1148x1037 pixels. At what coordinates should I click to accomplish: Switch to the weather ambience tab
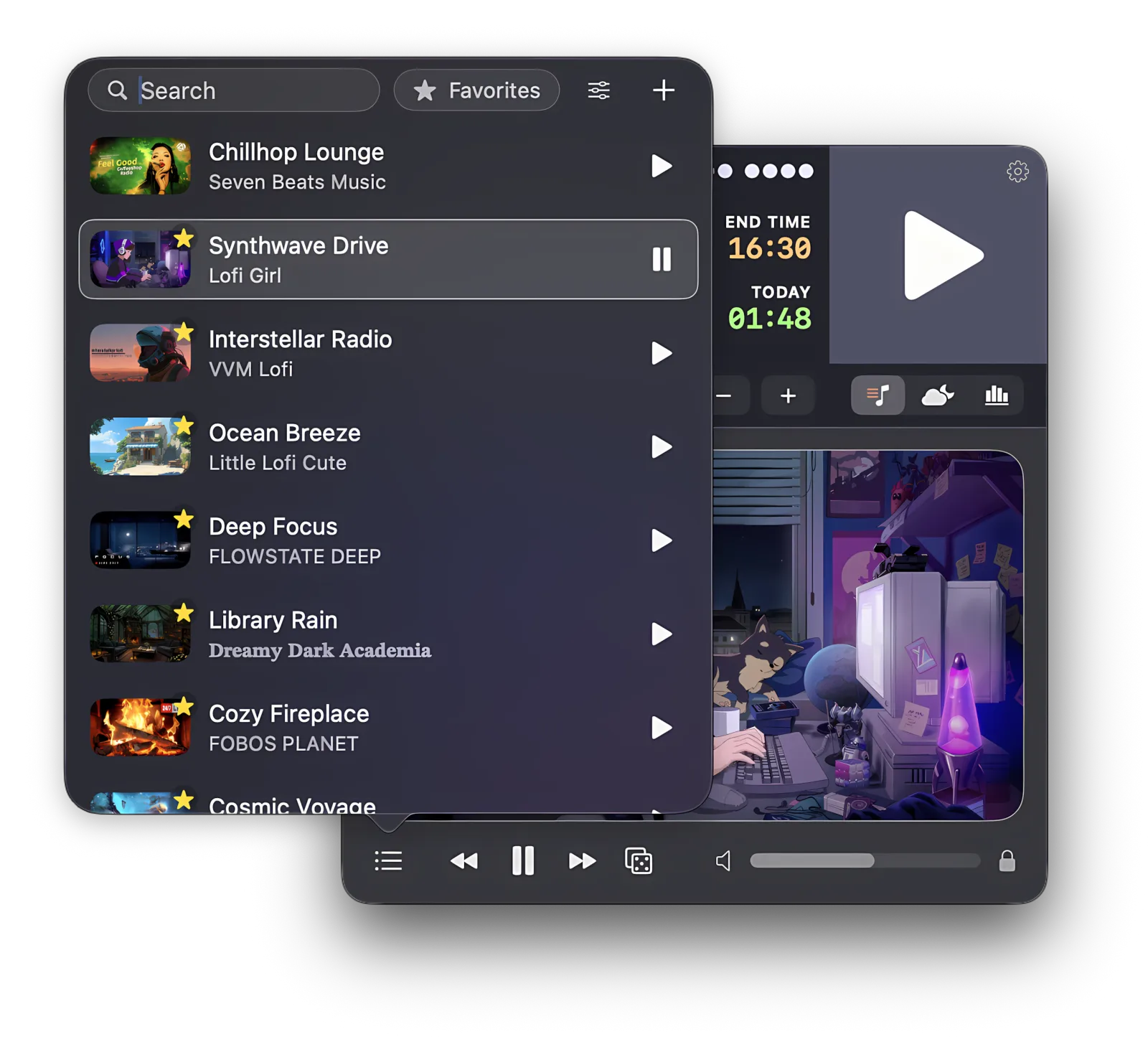point(937,395)
